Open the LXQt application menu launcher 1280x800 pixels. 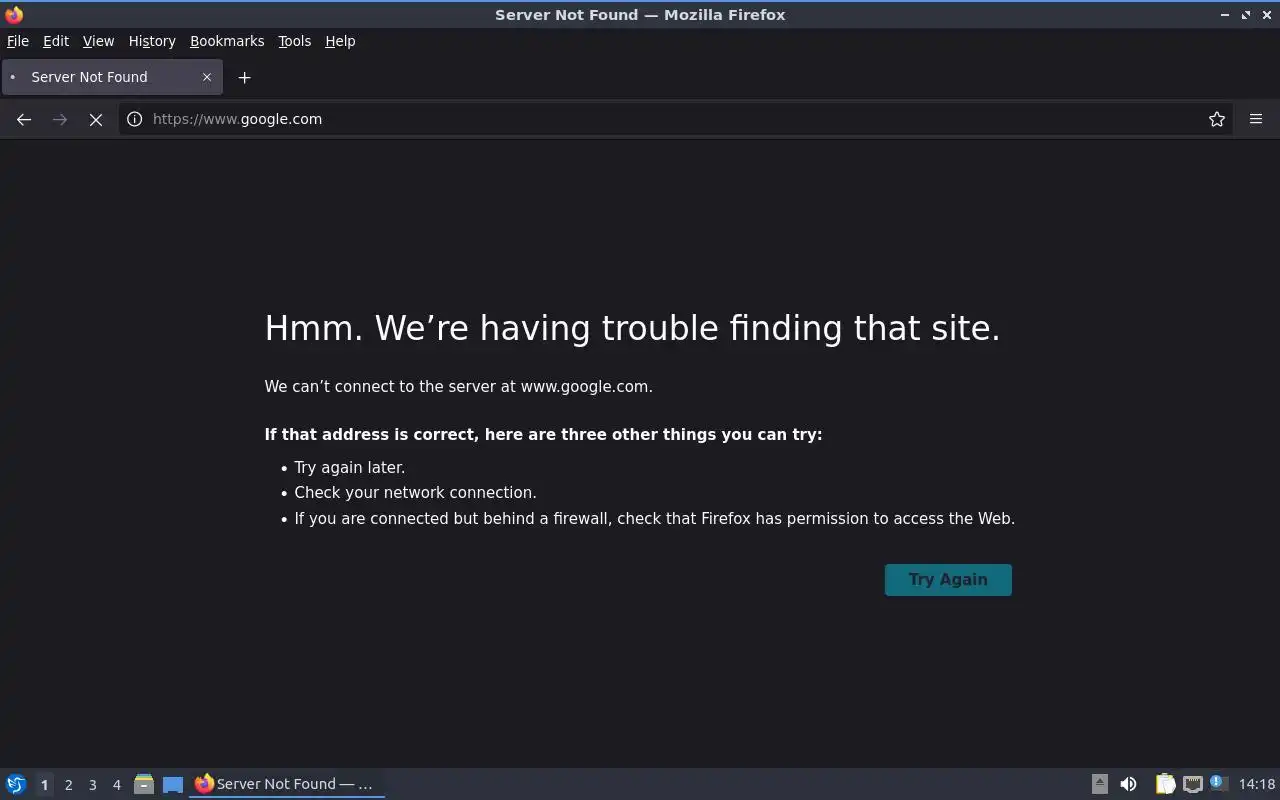[16, 784]
